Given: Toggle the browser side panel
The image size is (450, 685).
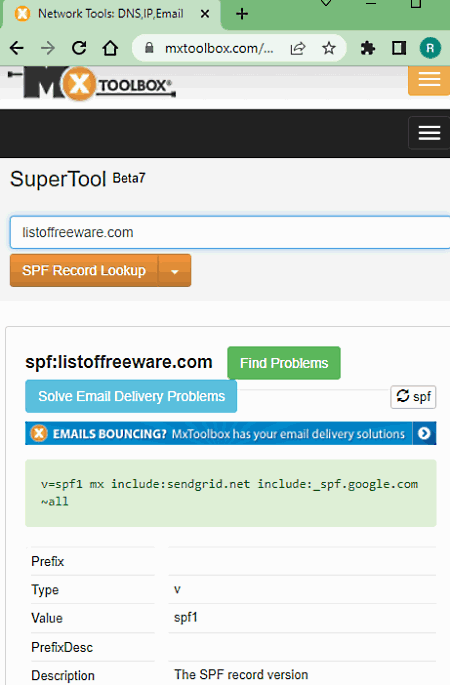Looking at the screenshot, I should click(399, 48).
